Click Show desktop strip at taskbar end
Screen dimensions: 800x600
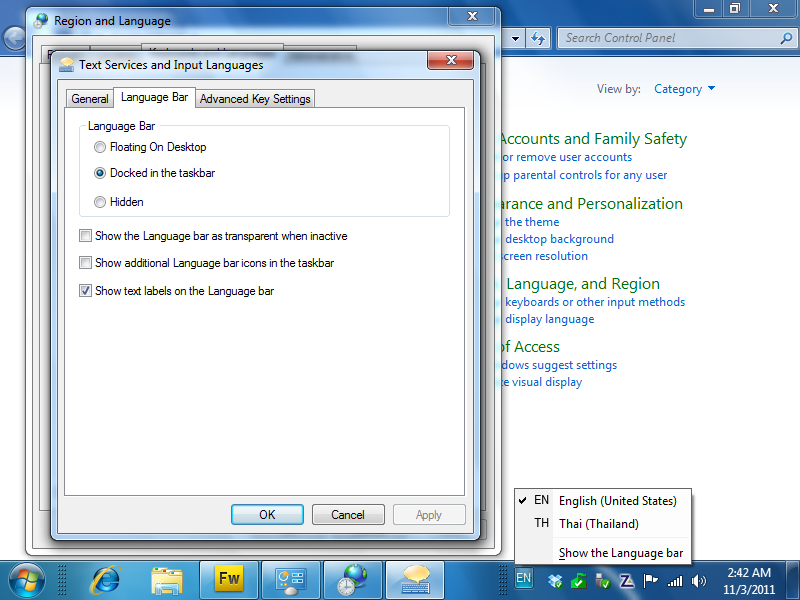coord(794,581)
